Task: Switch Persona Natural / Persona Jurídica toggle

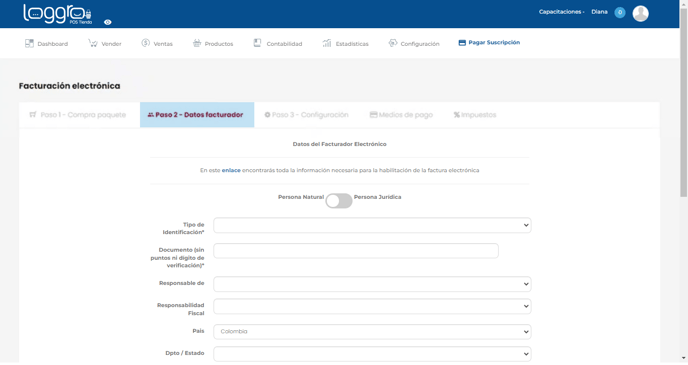Action: pyautogui.click(x=339, y=201)
